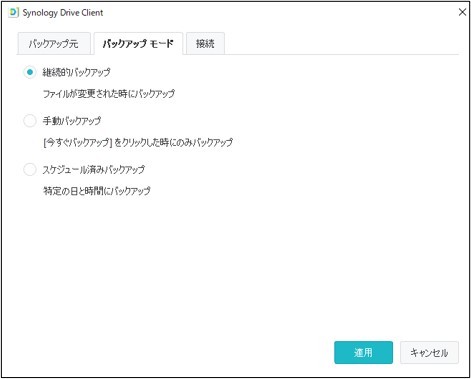The width and height of the screenshot is (471, 379).
Task: Click the Synology Drive Client title text
Action: pyautogui.click(x=63, y=13)
